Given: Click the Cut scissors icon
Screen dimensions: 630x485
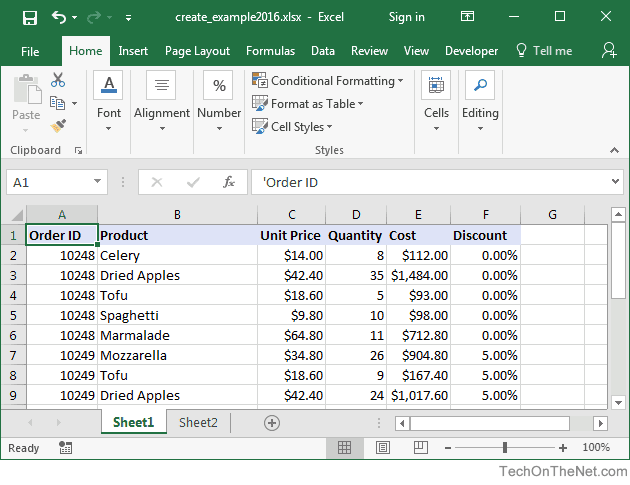Looking at the screenshot, I should point(58,80).
